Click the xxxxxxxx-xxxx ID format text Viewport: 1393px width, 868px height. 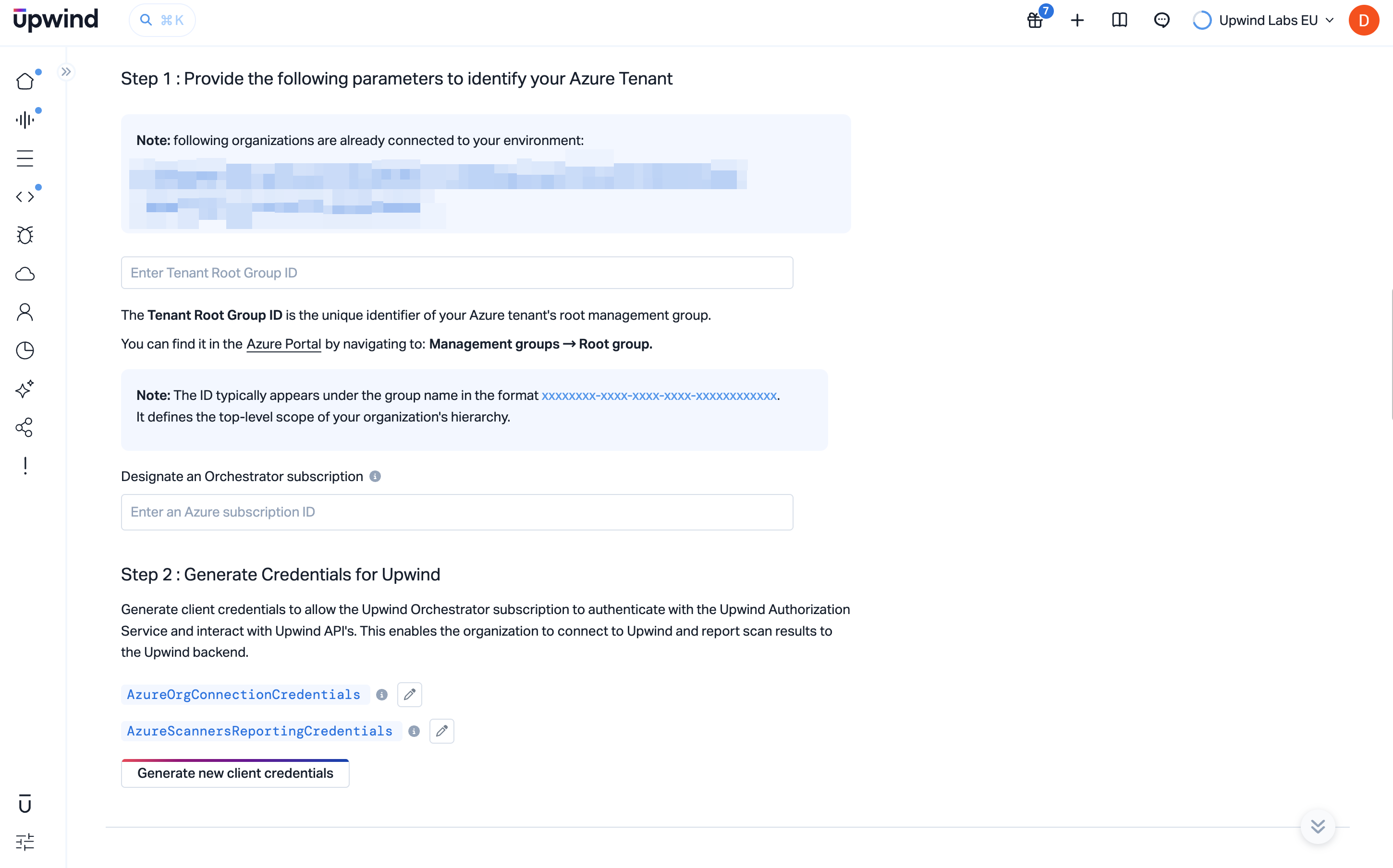point(659,396)
